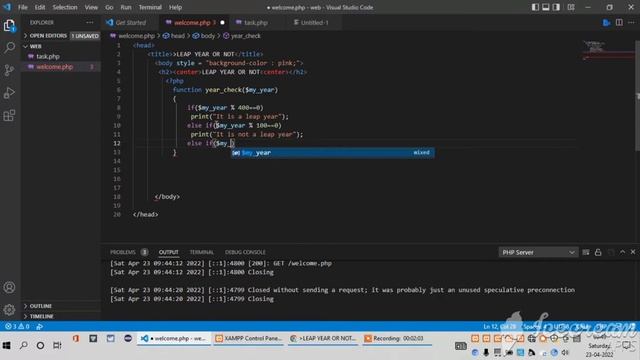Open Customize Layout icon in title bar
640x360 pixels.
point(571,7)
